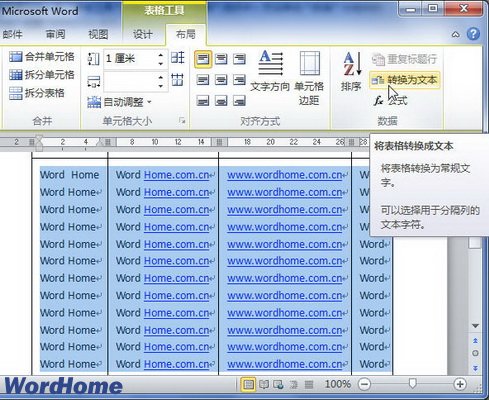Click the column width icon

(93, 81)
